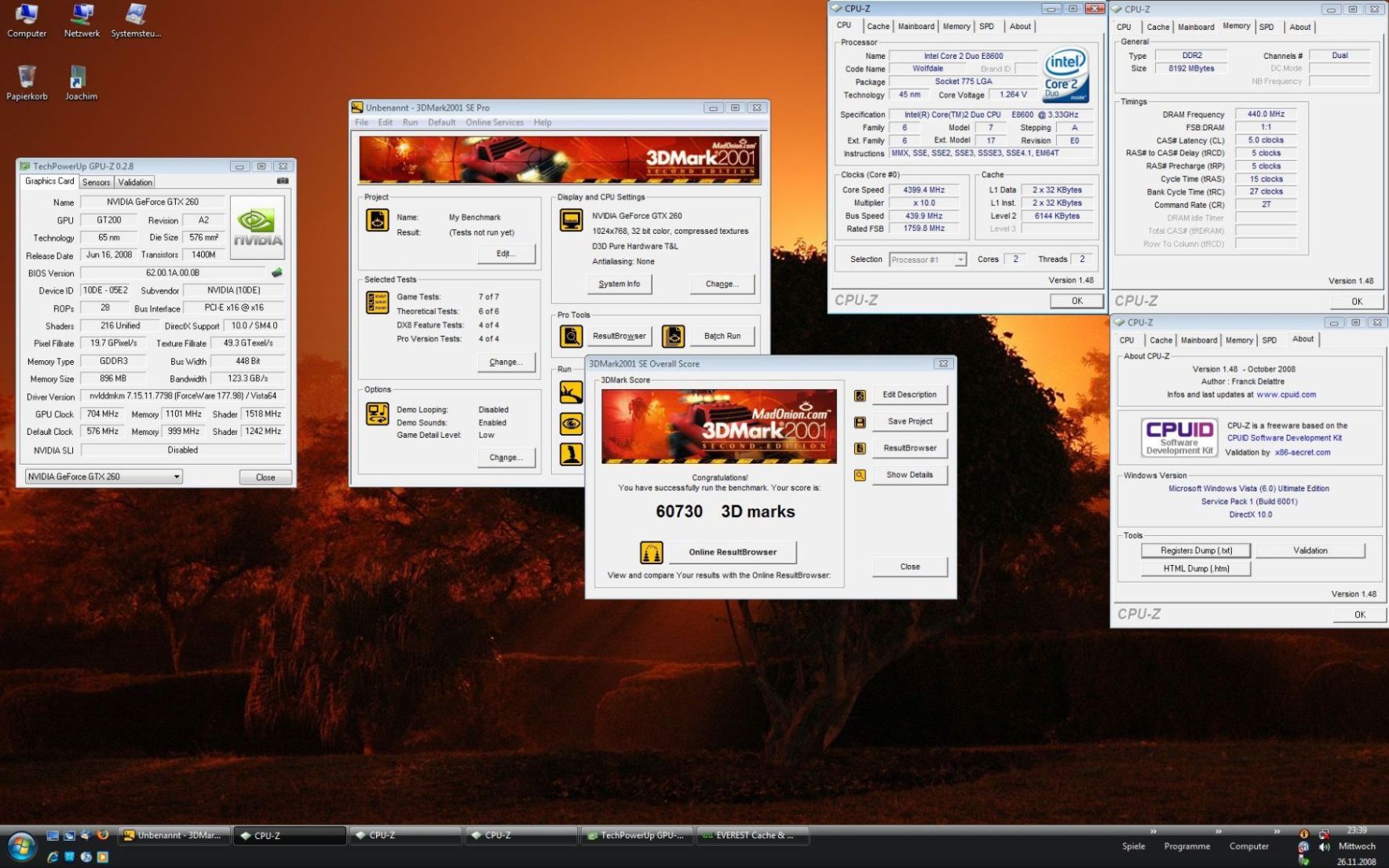Image resolution: width=1389 pixels, height=868 pixels.
Task: Click the Selected Tests checklist icon
Action: (378, 302)
